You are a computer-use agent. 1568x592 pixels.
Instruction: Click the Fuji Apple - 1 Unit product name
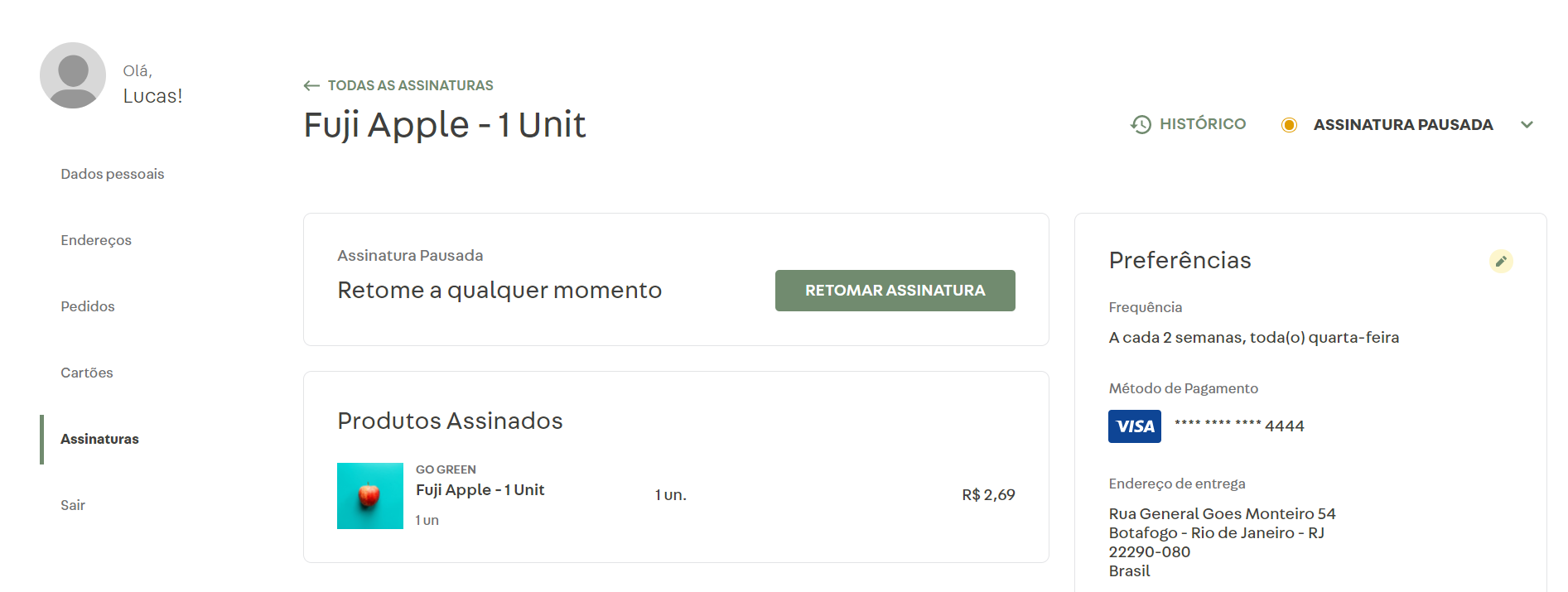coord(480,489)
